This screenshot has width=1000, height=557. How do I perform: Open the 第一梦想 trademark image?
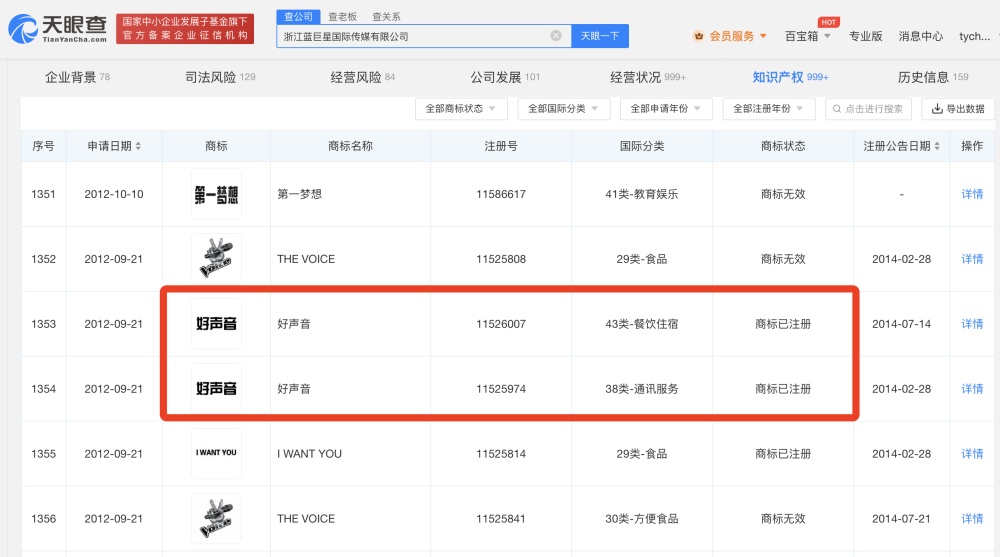tap(216, 194)
